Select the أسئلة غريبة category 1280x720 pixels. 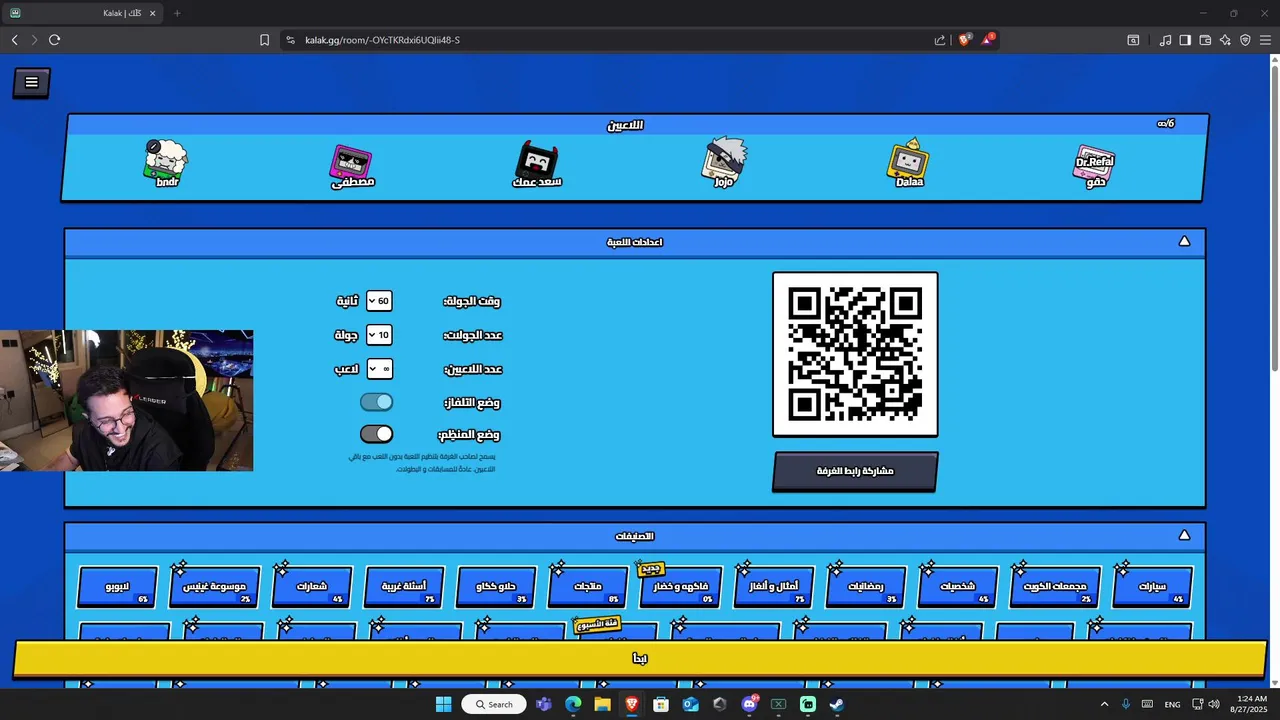point(405,587)
